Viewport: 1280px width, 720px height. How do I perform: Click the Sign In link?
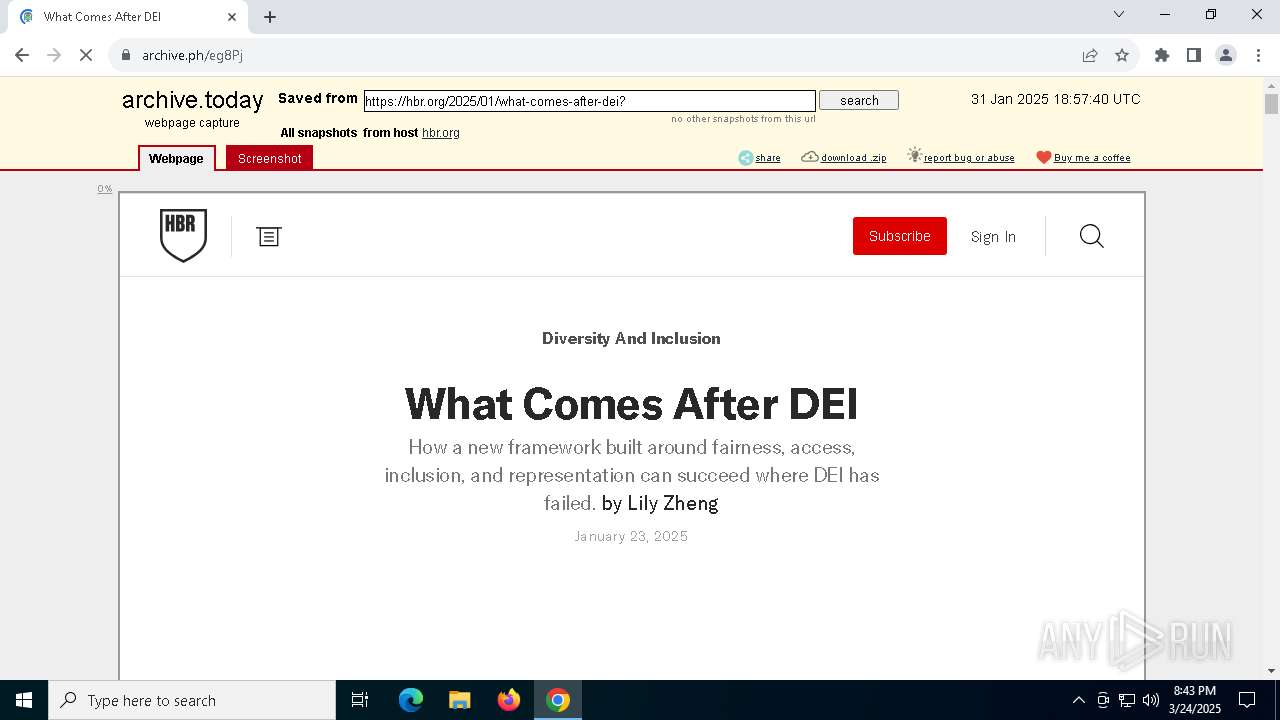(993, 237)
